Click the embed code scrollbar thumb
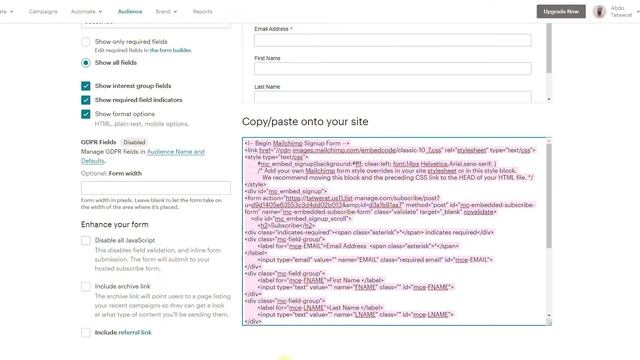The height and width of the screenshot is (360, 640). 549,196
